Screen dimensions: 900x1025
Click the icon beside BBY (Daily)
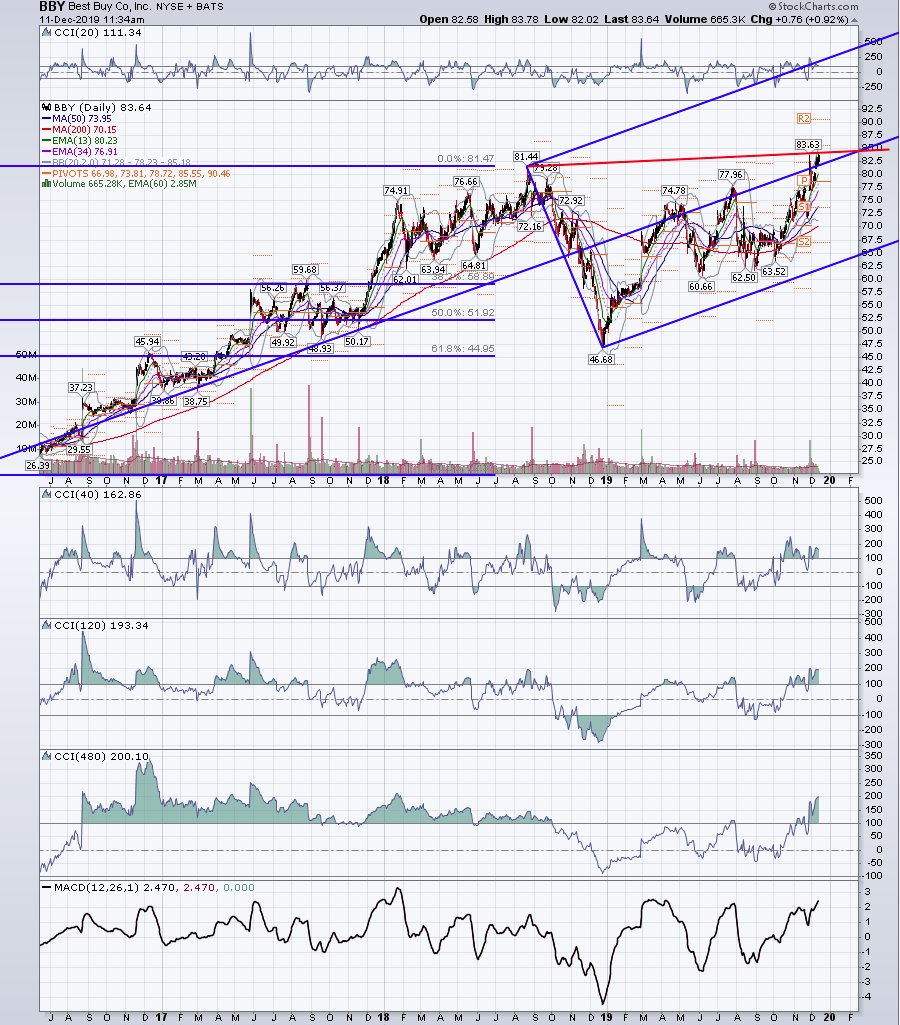(x=46, y=107)
